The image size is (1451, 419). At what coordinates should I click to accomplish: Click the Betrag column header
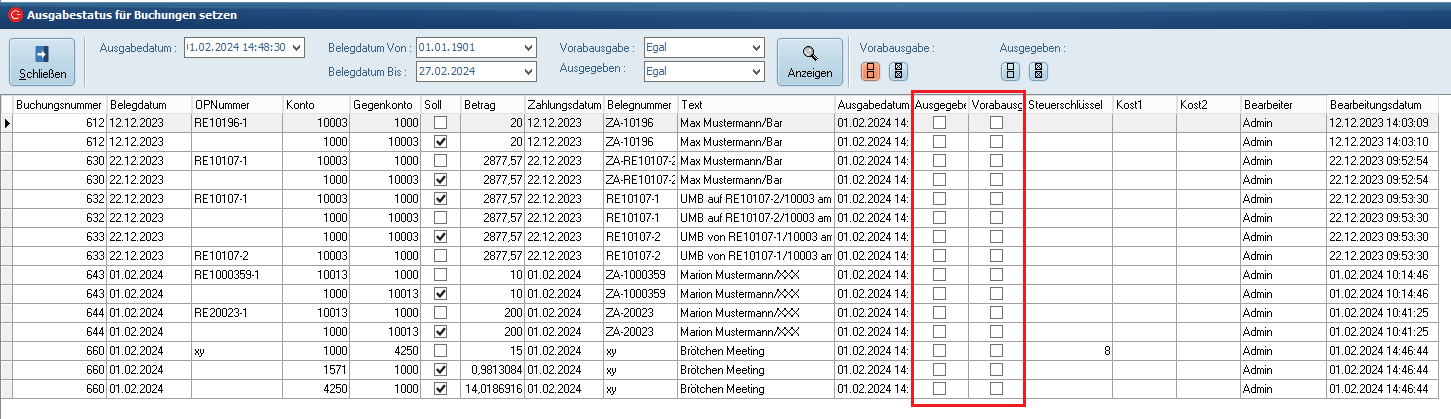point(490,104)
